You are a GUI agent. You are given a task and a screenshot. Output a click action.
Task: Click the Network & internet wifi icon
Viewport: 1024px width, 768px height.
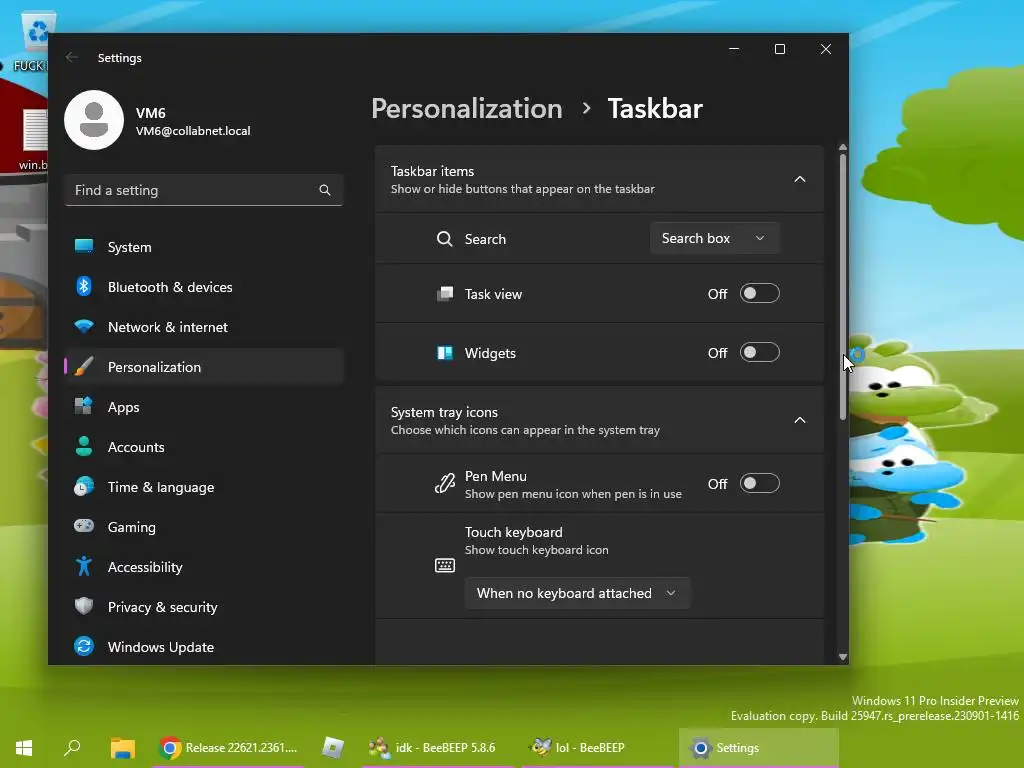coord(84,326)
